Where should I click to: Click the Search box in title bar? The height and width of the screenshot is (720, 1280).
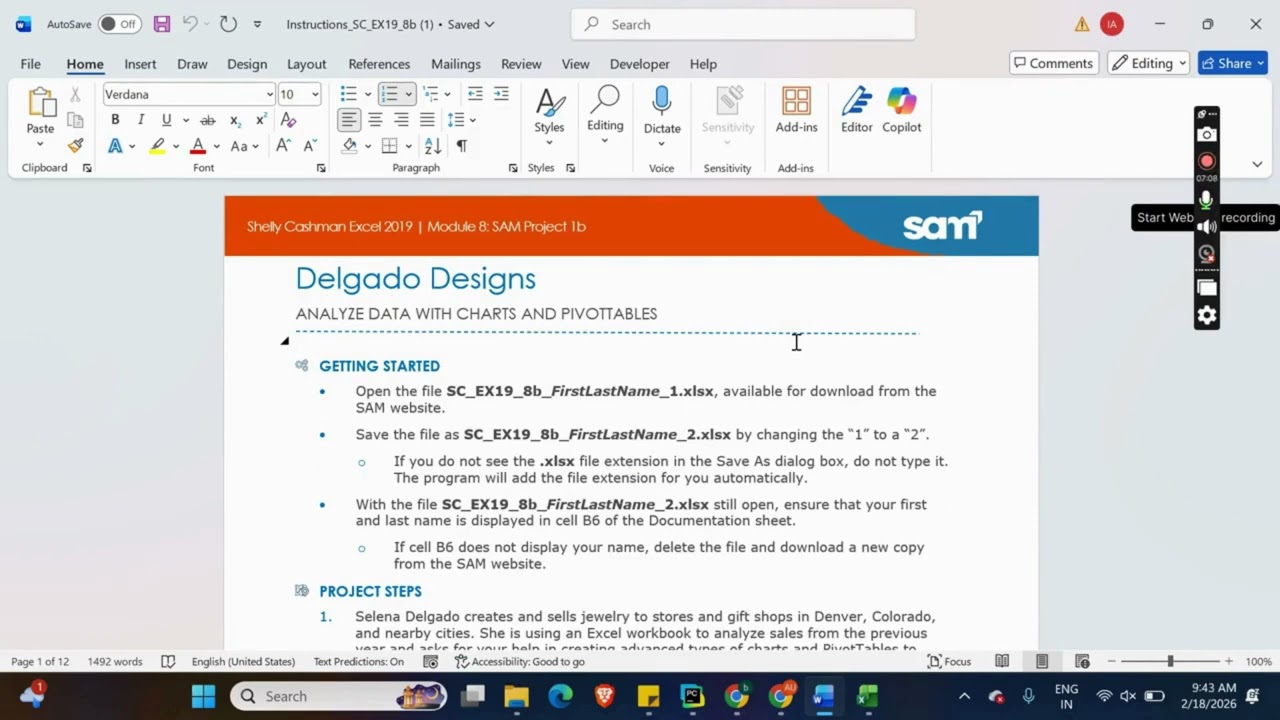[743, 24]
